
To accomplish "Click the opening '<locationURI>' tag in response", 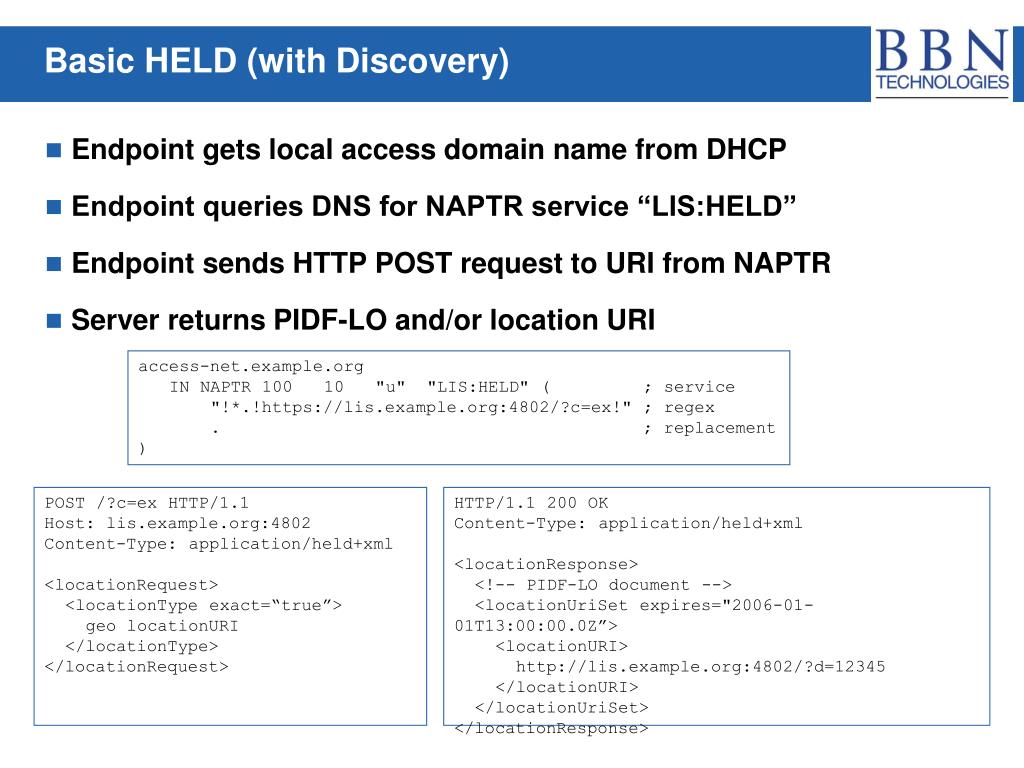I will [x=562, y=647].
